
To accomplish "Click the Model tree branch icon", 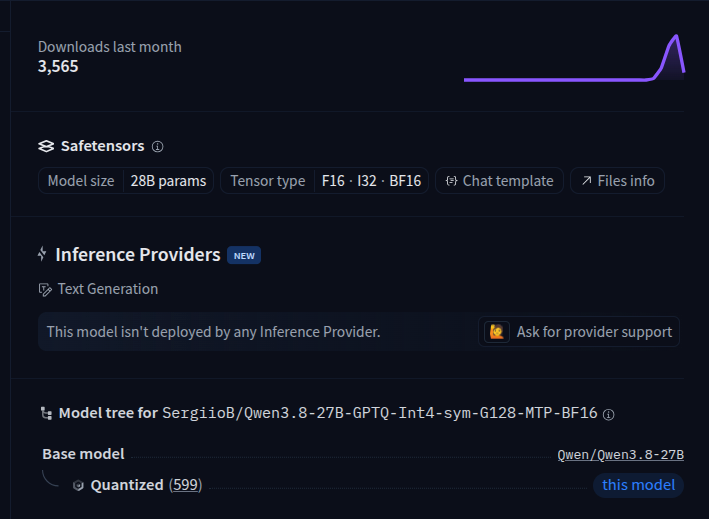I will point(46,413).
